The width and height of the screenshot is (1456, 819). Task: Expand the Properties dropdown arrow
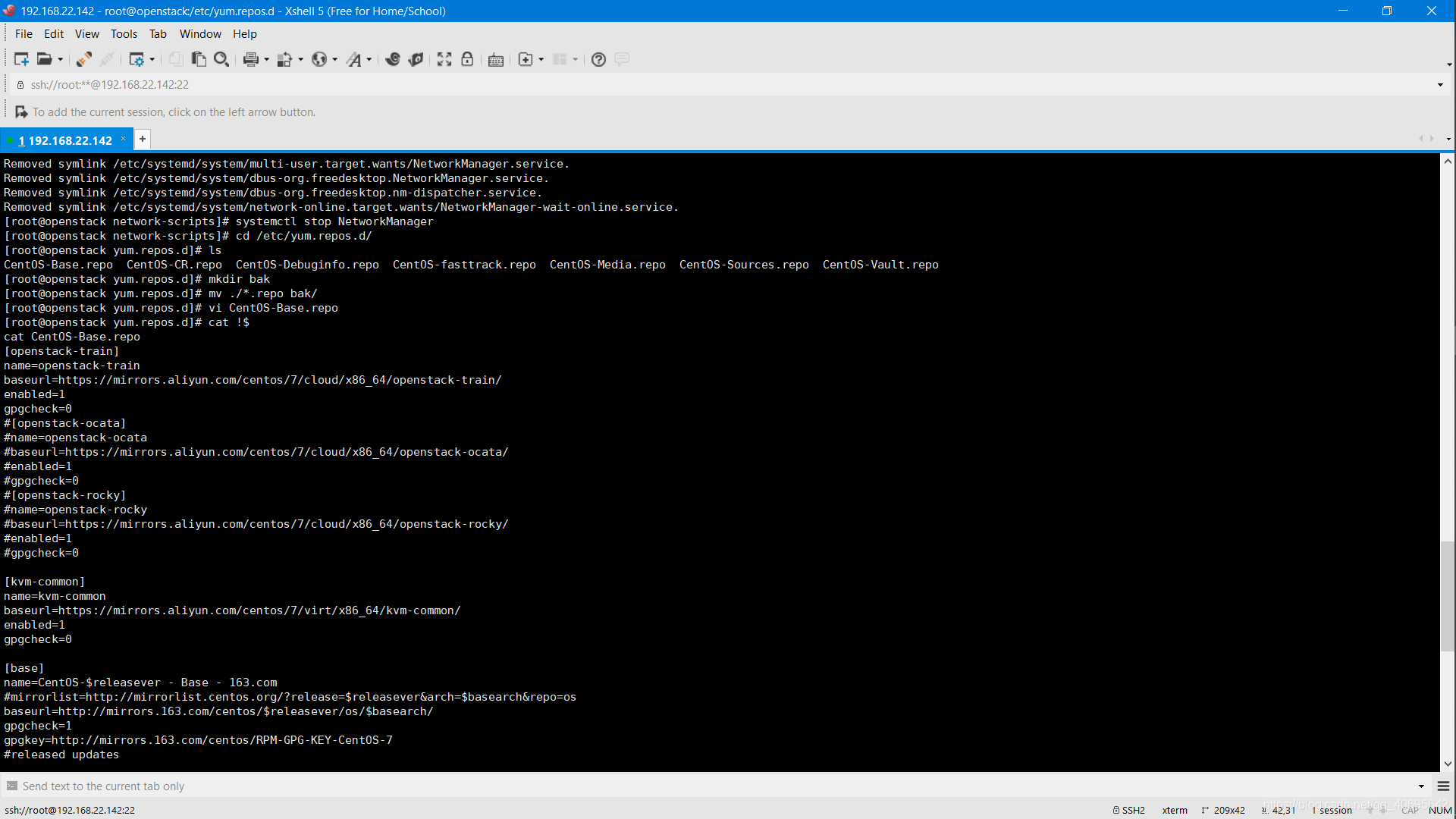pyautogui.click(x=152, y=59)
